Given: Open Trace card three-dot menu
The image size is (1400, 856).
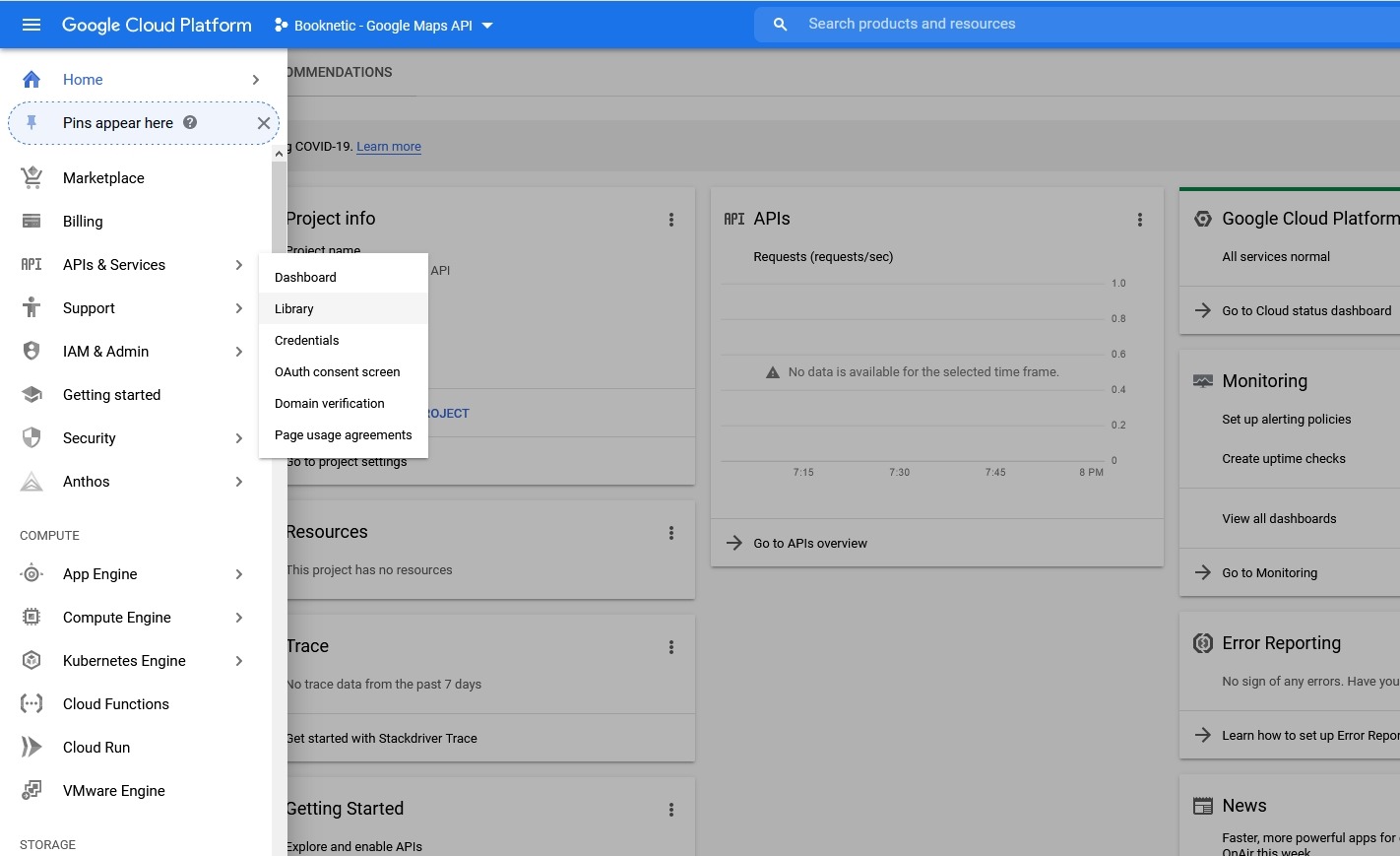Looking at the screenshot, I should tap(671, 647).
